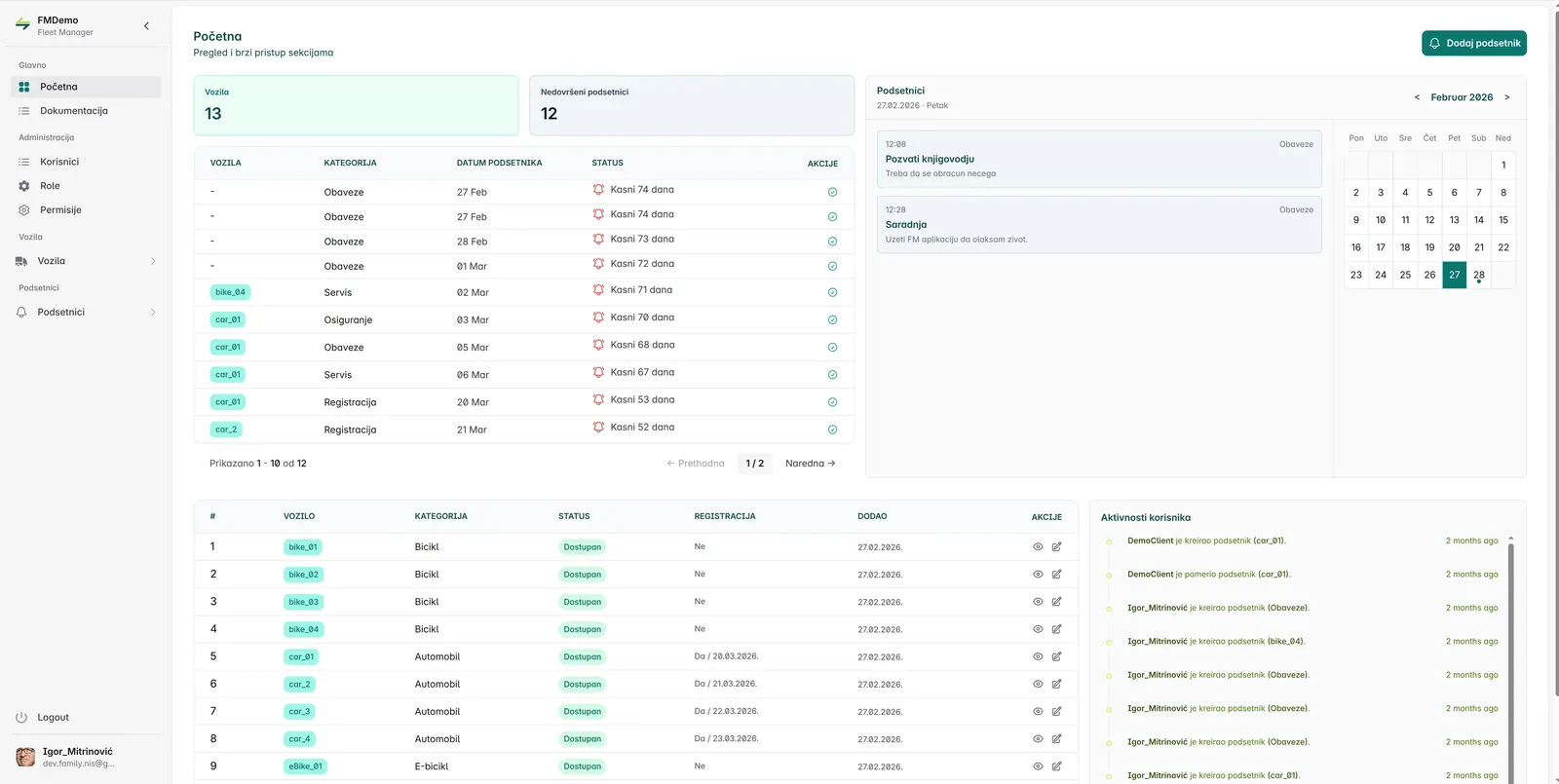Expand the Vozila sidebar submenu
This screenshot has height=784, width=1559.
pyautogui.click(x=153, y=261)
